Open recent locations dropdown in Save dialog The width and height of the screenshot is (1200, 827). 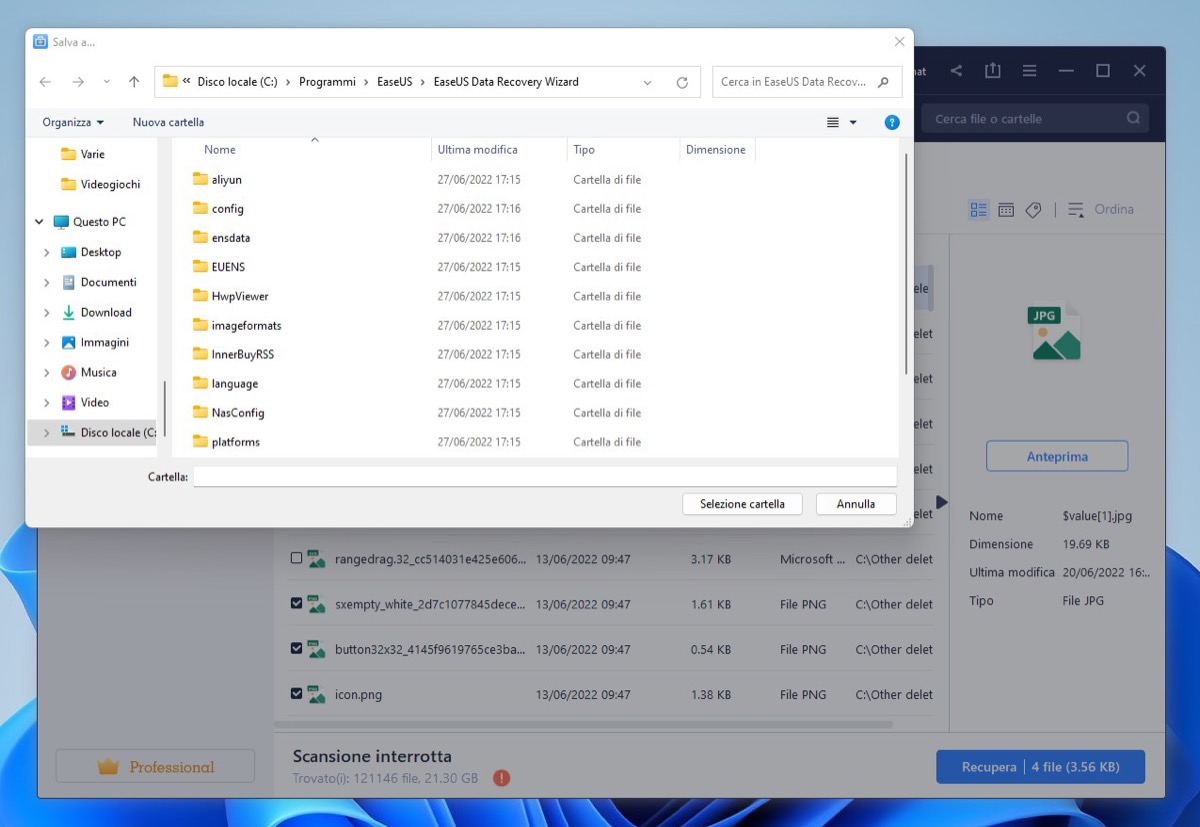click(x=107, y=82)
